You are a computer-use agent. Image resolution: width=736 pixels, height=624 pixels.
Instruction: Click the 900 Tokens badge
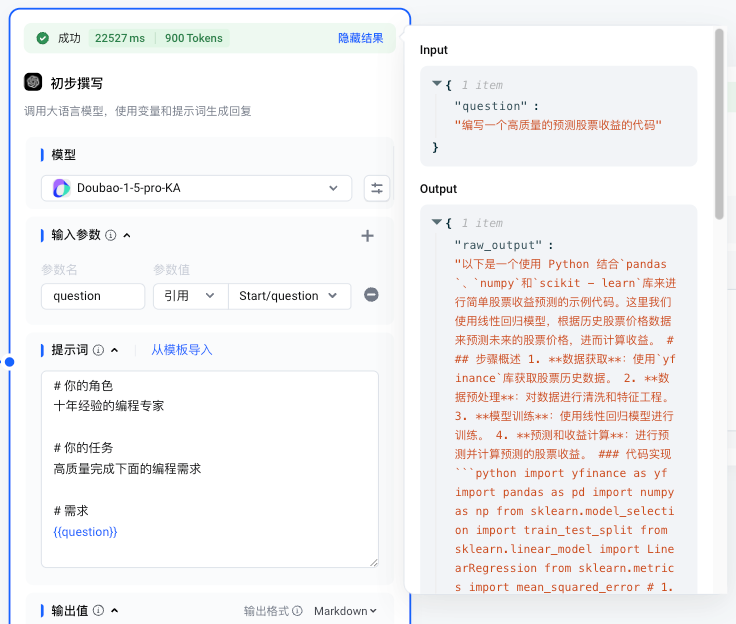(x=193, y=38)
